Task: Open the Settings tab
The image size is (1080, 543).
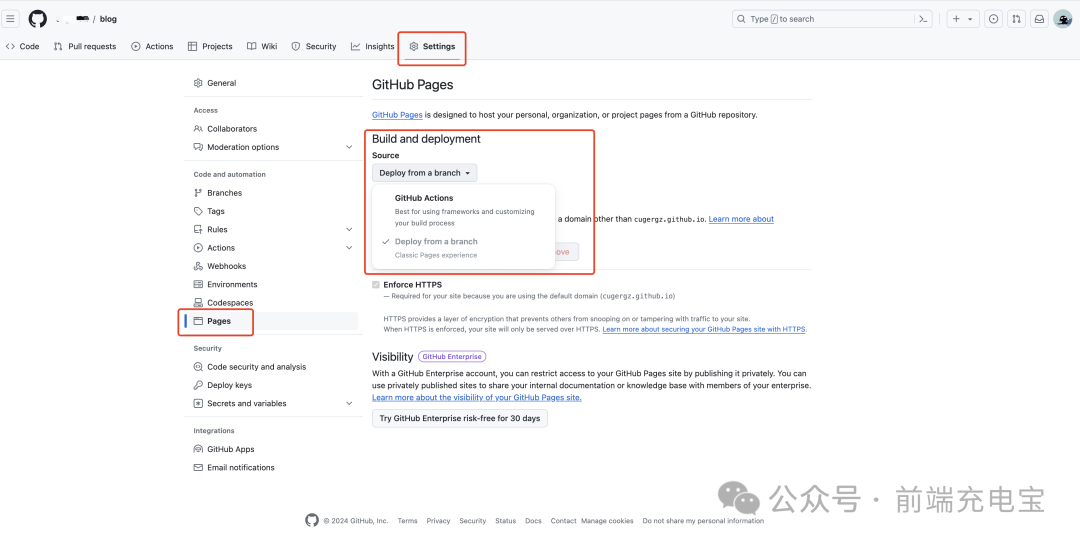Action: pos(433,47)
